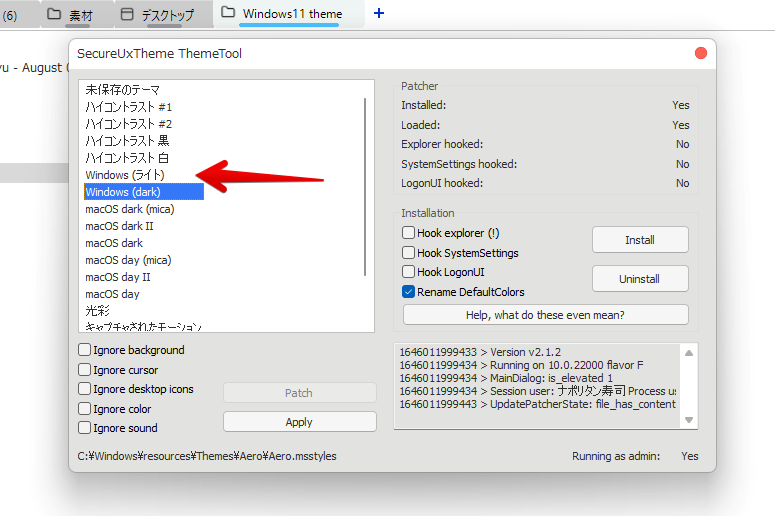The image size is (775, 516).
Task: Select the Windows11 theme tab
Action: pos(289,14)
